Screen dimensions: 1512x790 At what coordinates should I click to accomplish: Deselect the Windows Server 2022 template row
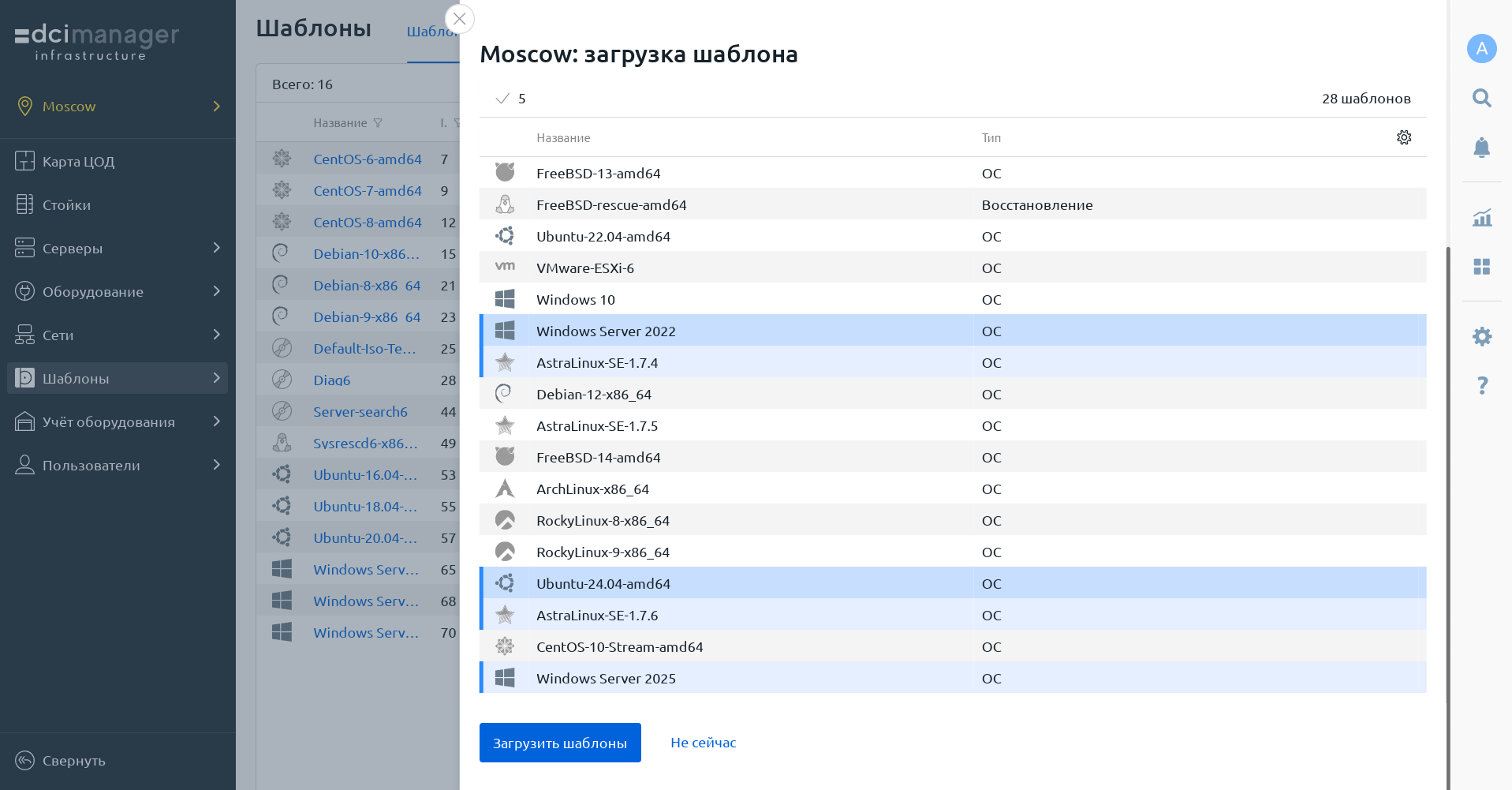coord(606,331)
